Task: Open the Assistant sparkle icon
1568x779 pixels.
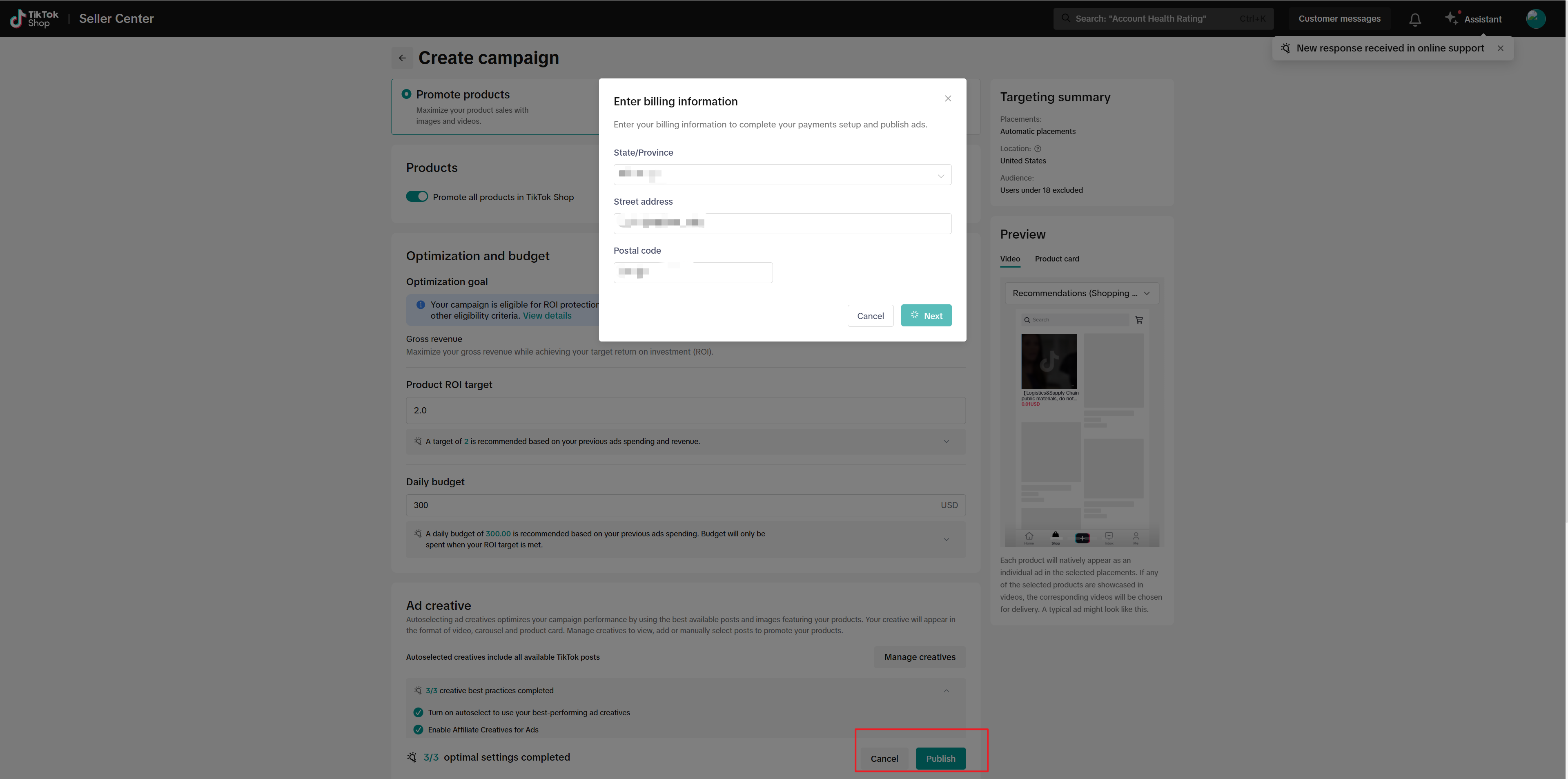Action: click(x=1451, y=18)
